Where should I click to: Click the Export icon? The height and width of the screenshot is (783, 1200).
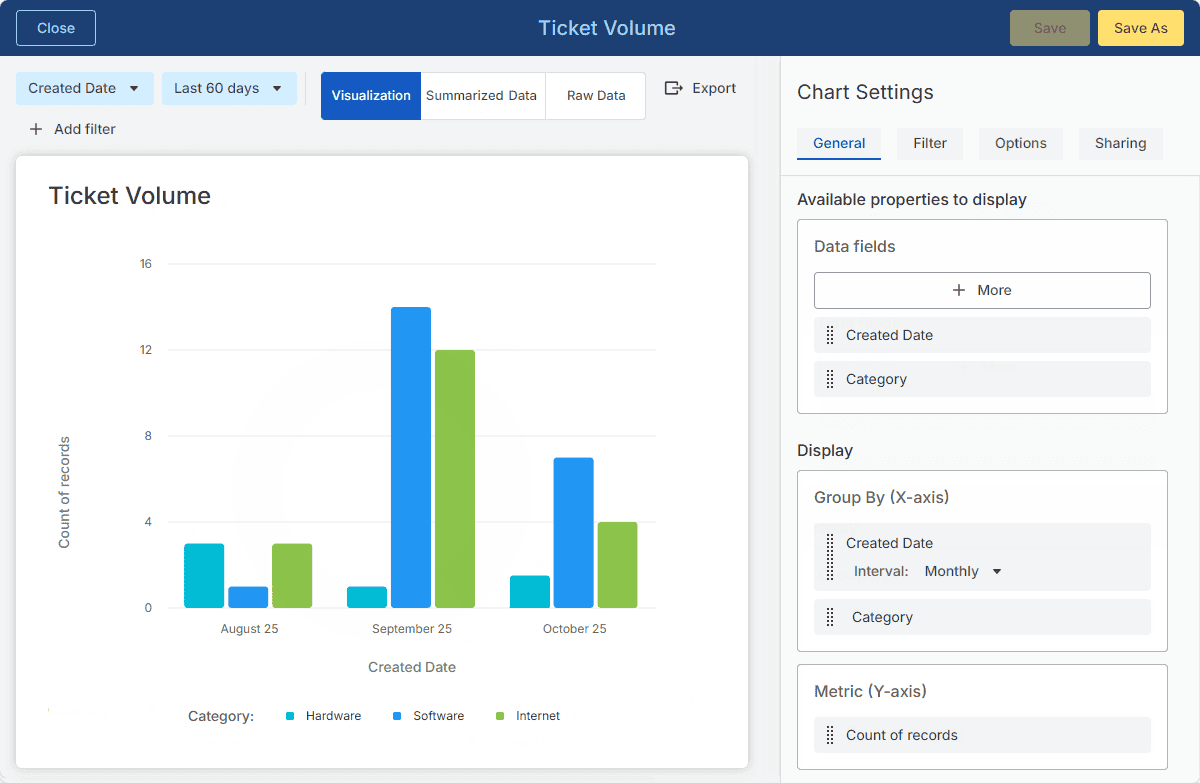[674, 88]
